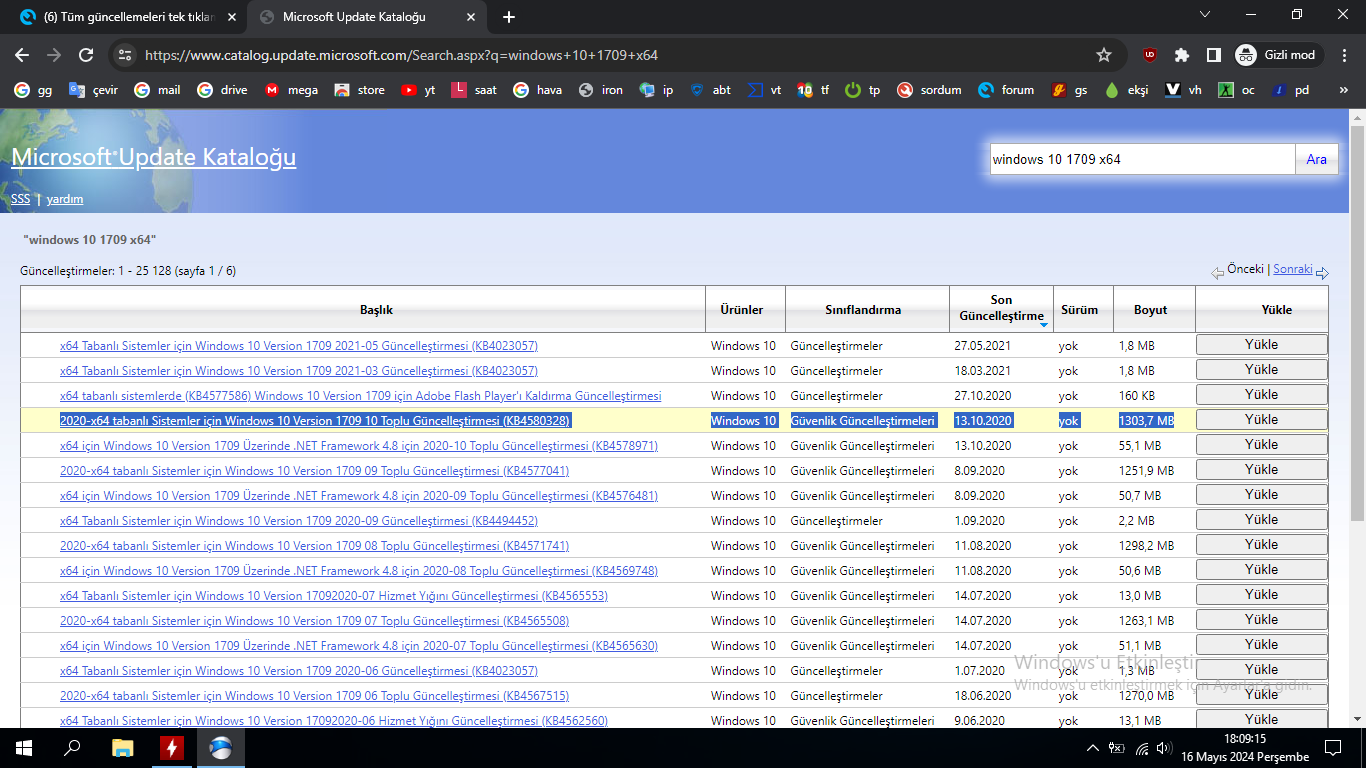This screenshot has width=1366, height=768.
Task: Go back to the previous page
Action: (22, 55)
